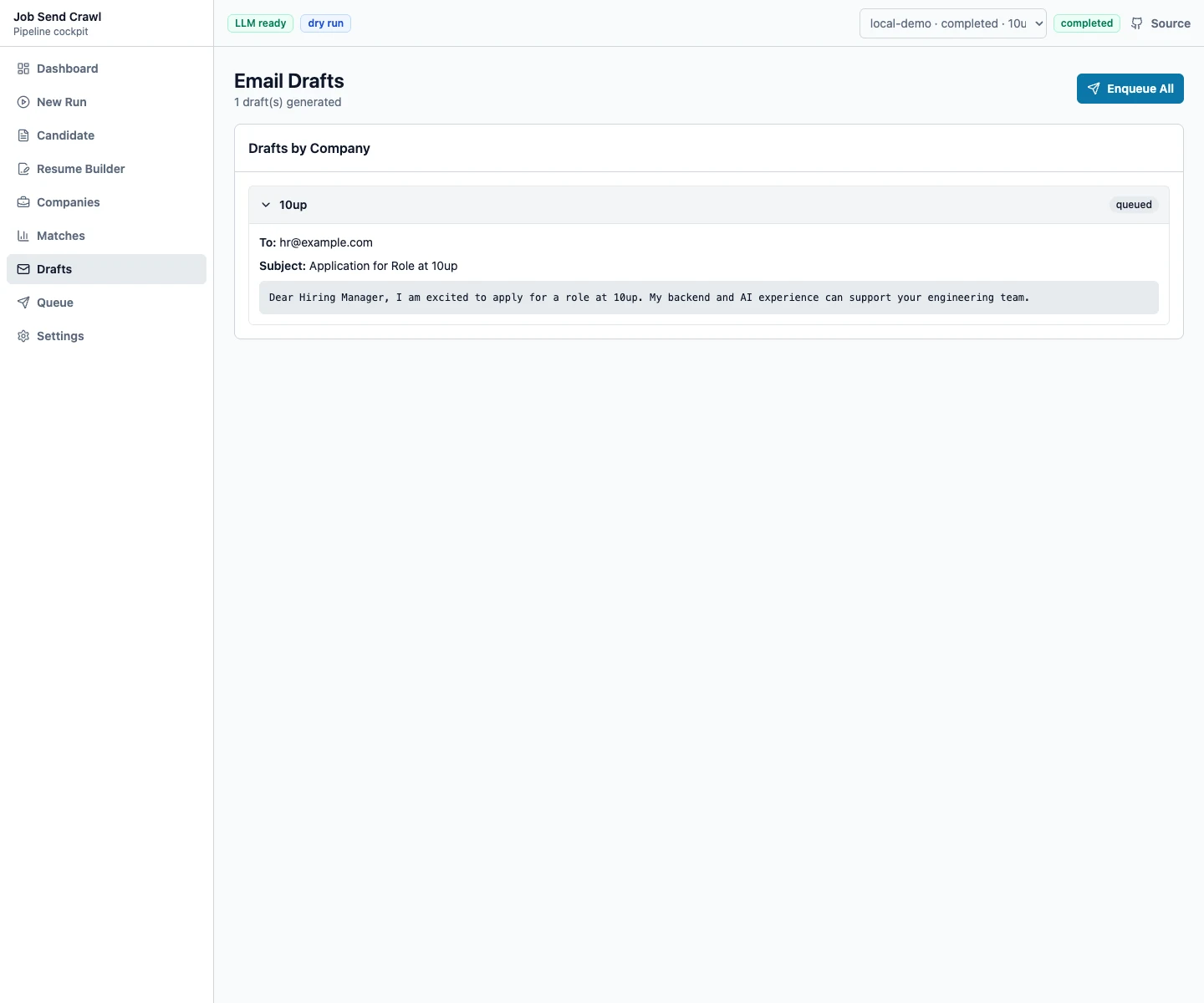Click the paper plane icon in Enqueue All
The width and height of the screenshot is (1204, 1003).
coord(1094,89)
